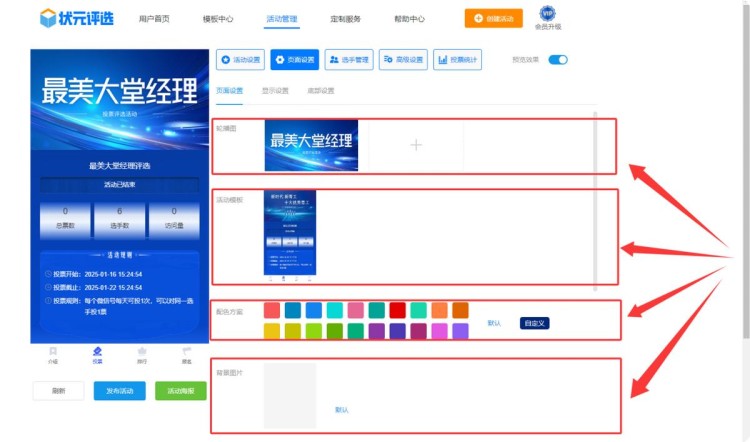The image size is (750, 442).
Task: Switch to the 显示设置 tab
Action: [x=275, y=91]
